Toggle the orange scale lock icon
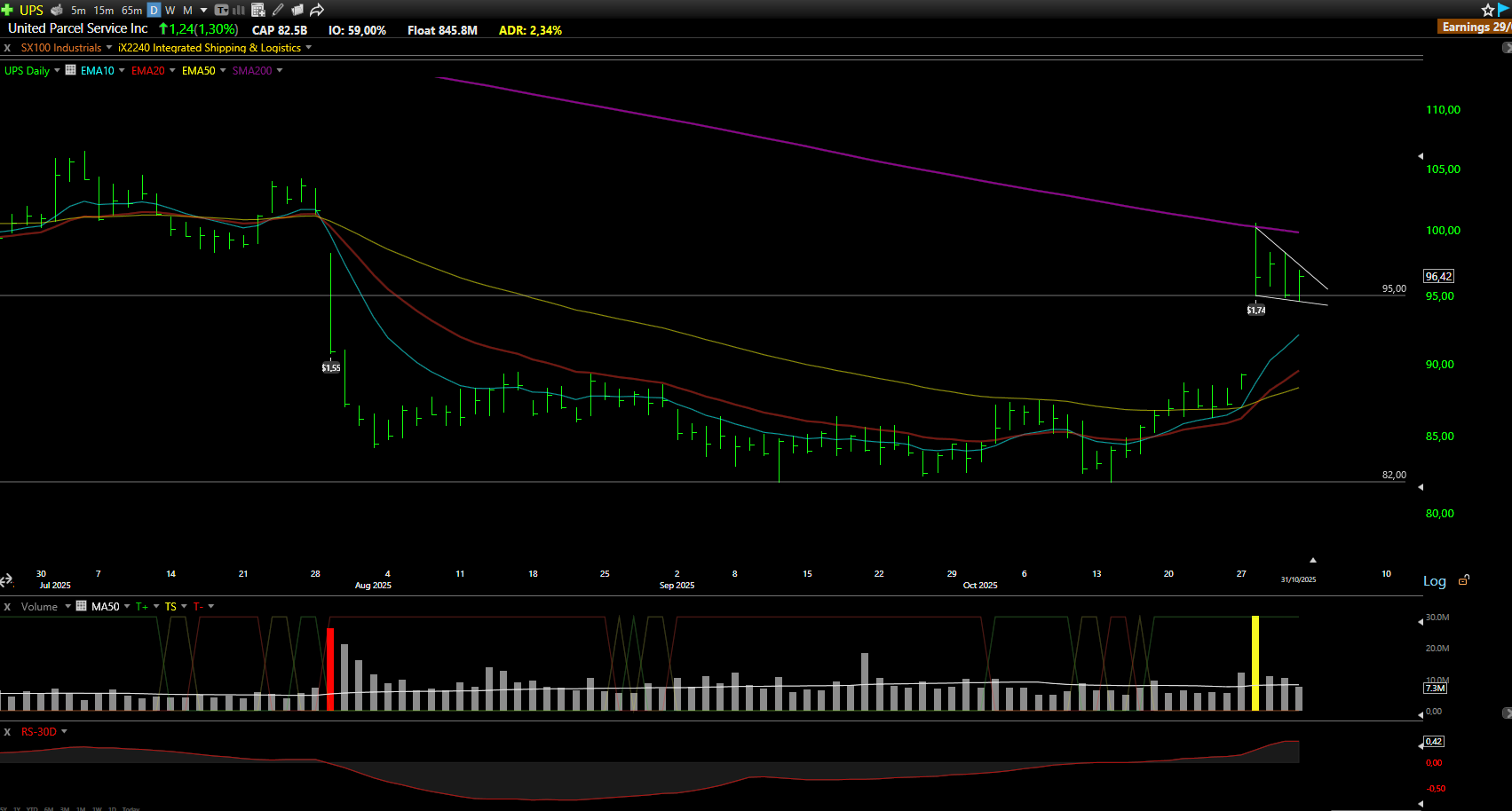The width and height of the screenshot is (1512, 811). [x=1464, y=580]
